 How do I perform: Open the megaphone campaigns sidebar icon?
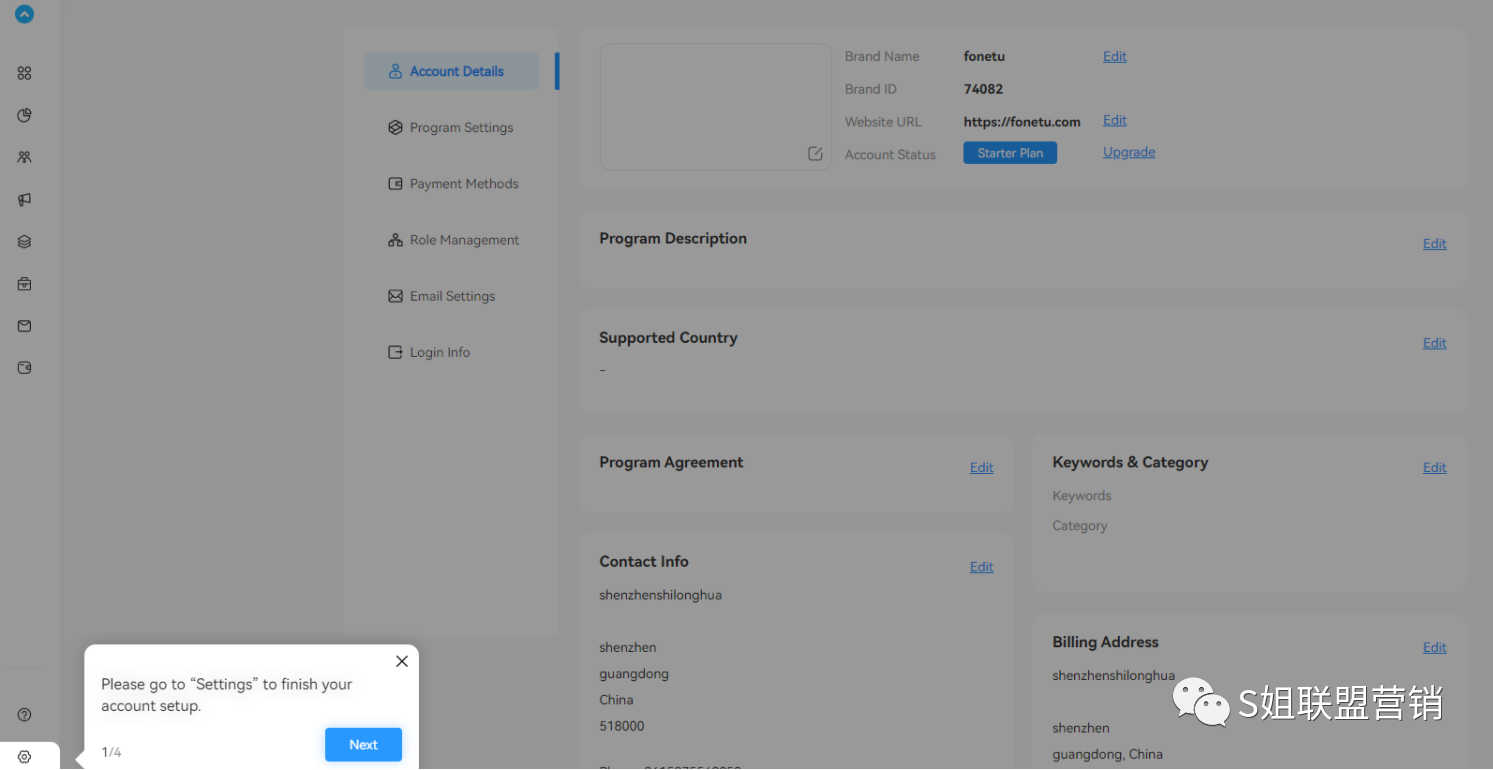[x=25, y=200]
